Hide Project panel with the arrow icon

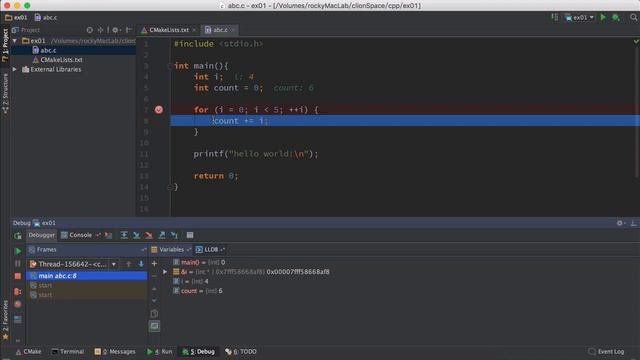click(x=129, y=30)
